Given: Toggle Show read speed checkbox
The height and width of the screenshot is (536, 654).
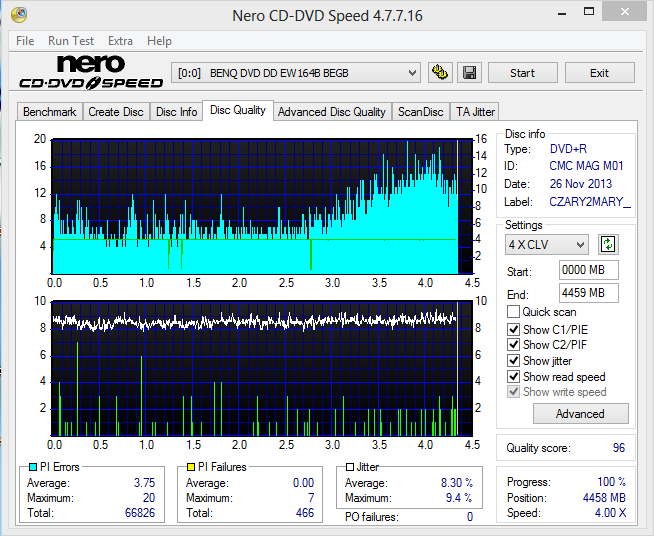Looking at the screenshot, I should (513, 376).
